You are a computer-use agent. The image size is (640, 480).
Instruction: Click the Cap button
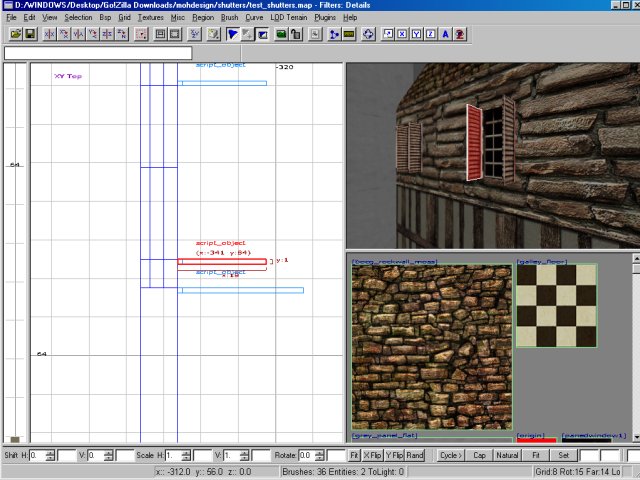(x=479, y=455)
